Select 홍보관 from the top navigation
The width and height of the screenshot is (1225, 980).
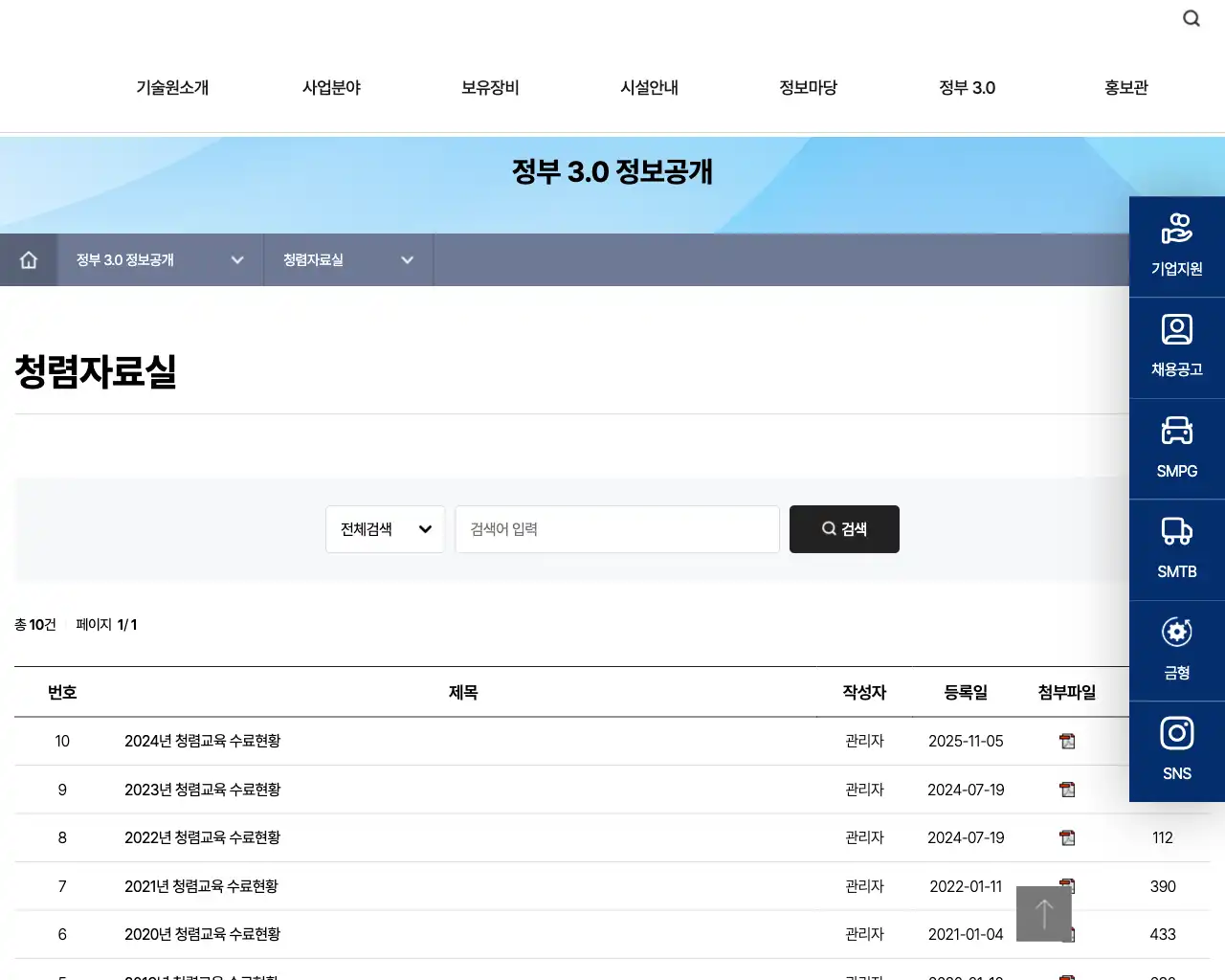point(1125,87)
